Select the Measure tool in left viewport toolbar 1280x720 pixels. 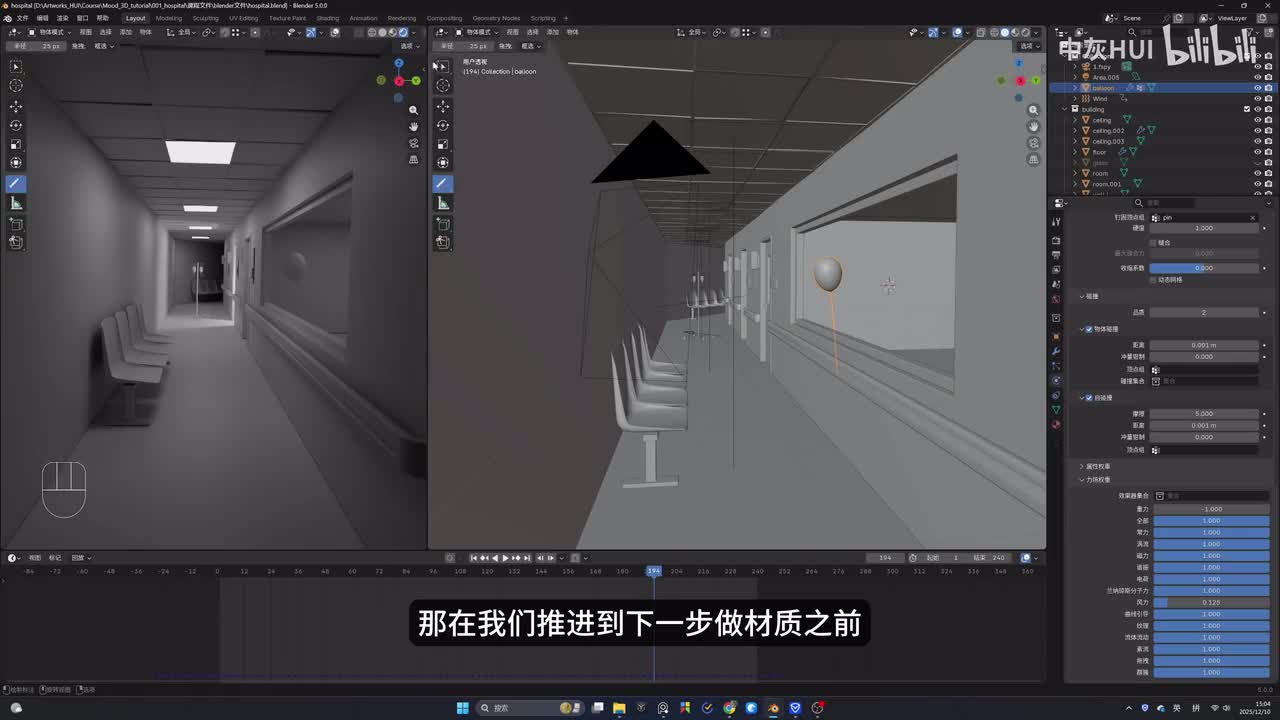pos(16,203)
